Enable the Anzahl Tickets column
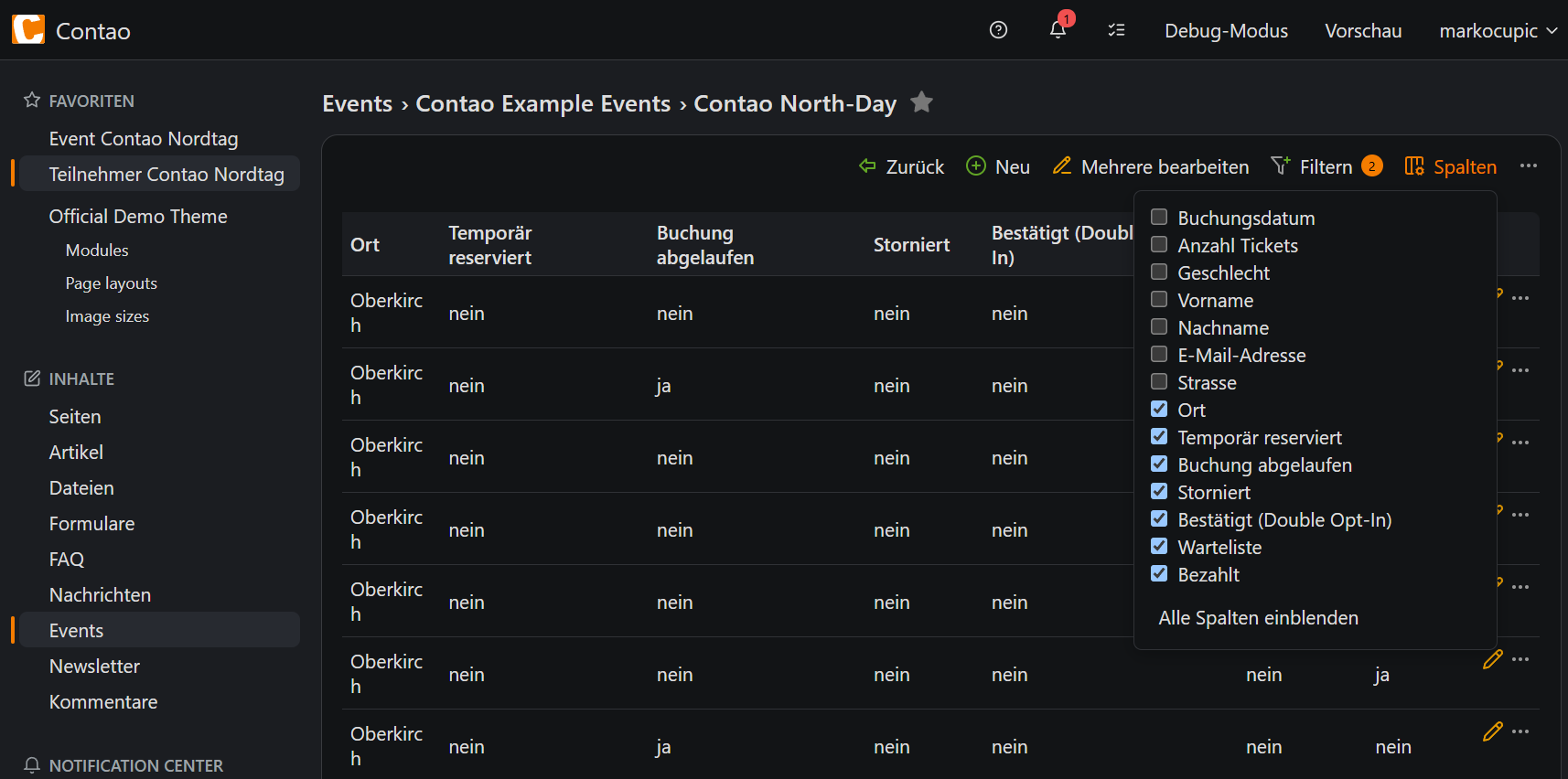The width and height of the screenshot is (1568, 779). (1159, 244)
